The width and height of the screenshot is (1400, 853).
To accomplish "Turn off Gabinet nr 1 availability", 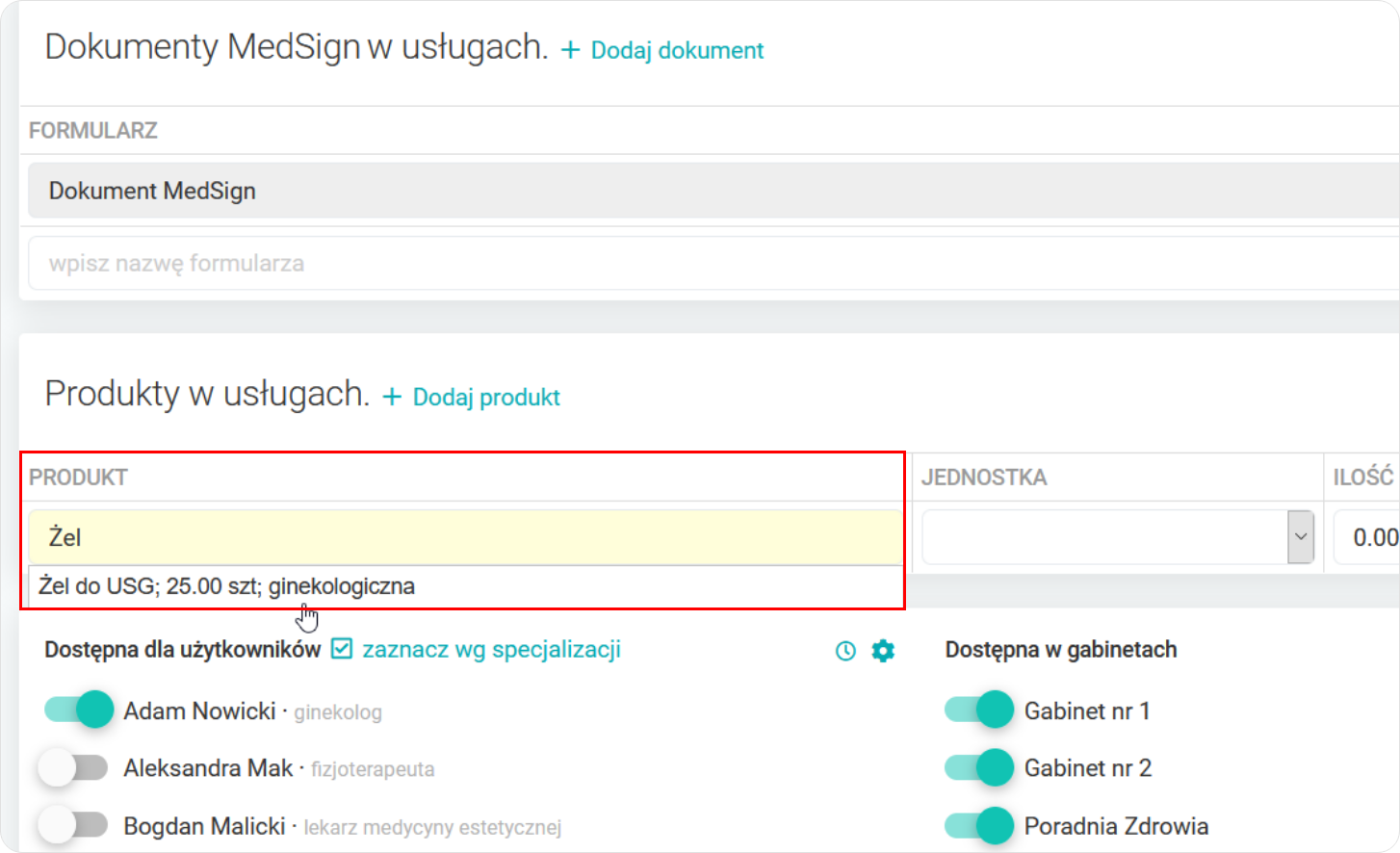I will click(x=979, y=711).
